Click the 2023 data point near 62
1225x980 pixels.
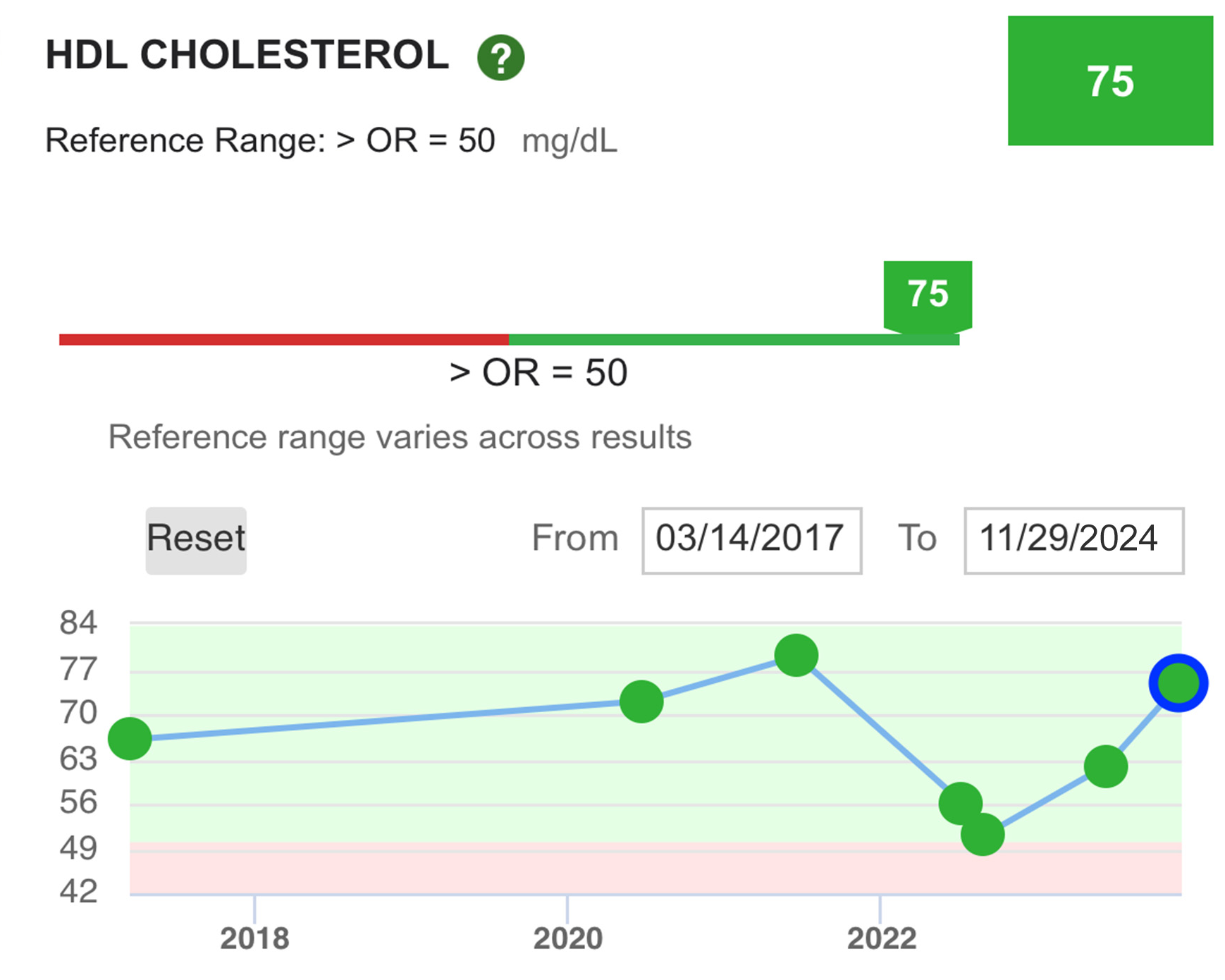point(1105,766)
